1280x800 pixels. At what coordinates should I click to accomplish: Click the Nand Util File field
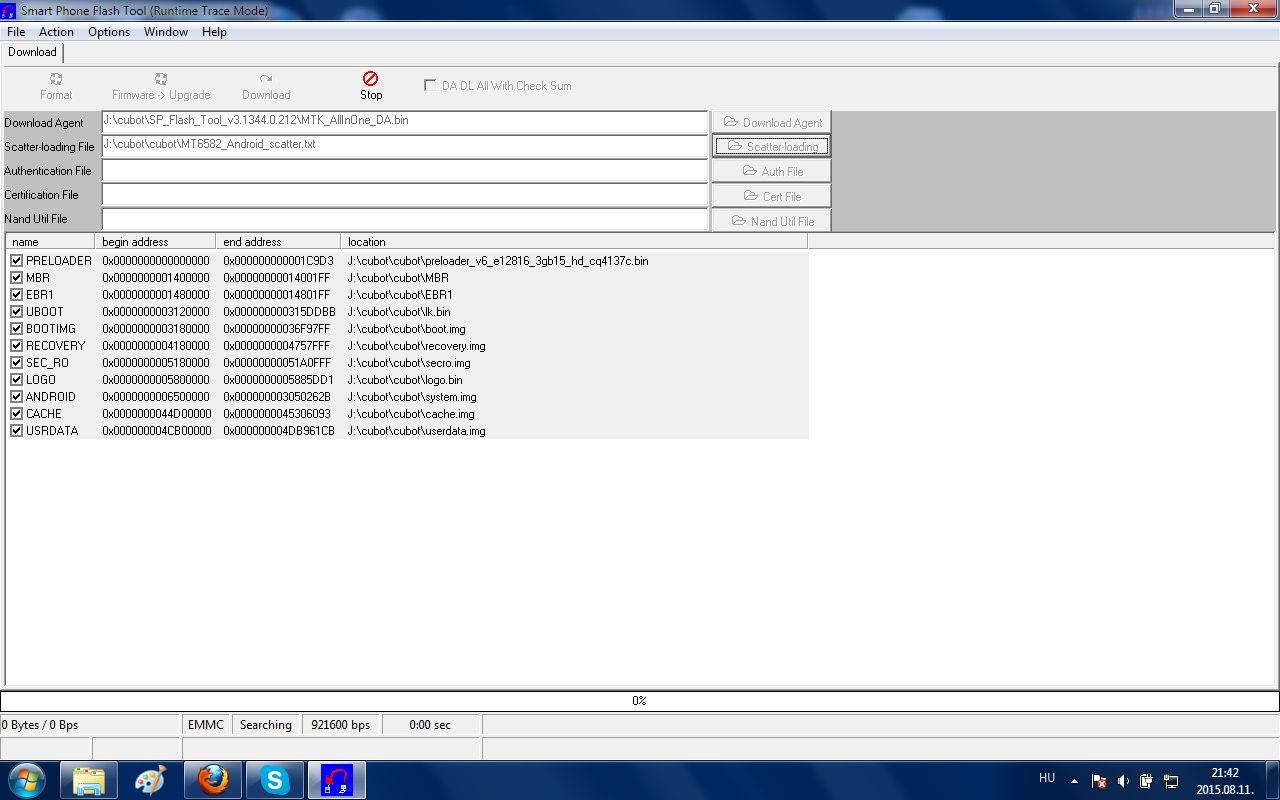405,218
